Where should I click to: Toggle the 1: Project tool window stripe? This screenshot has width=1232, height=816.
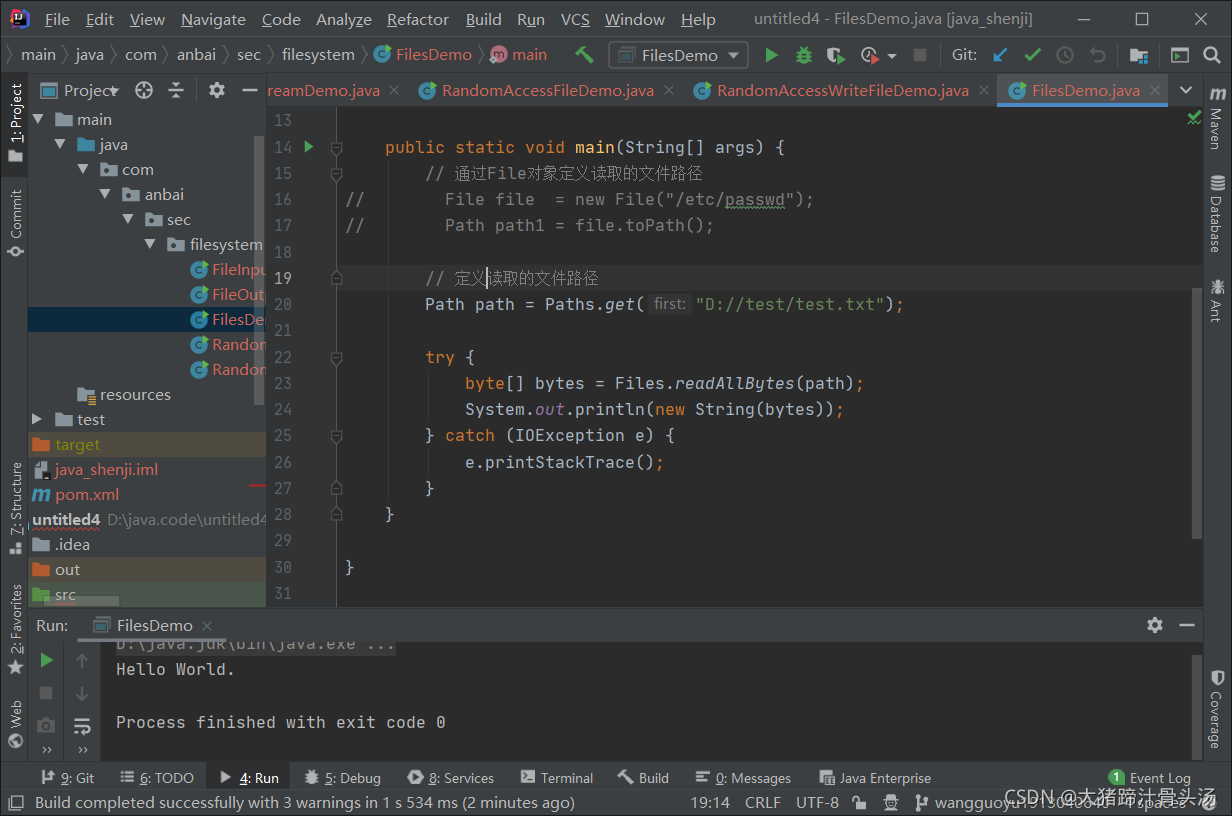pyautogui.click(x=15, y=122)
